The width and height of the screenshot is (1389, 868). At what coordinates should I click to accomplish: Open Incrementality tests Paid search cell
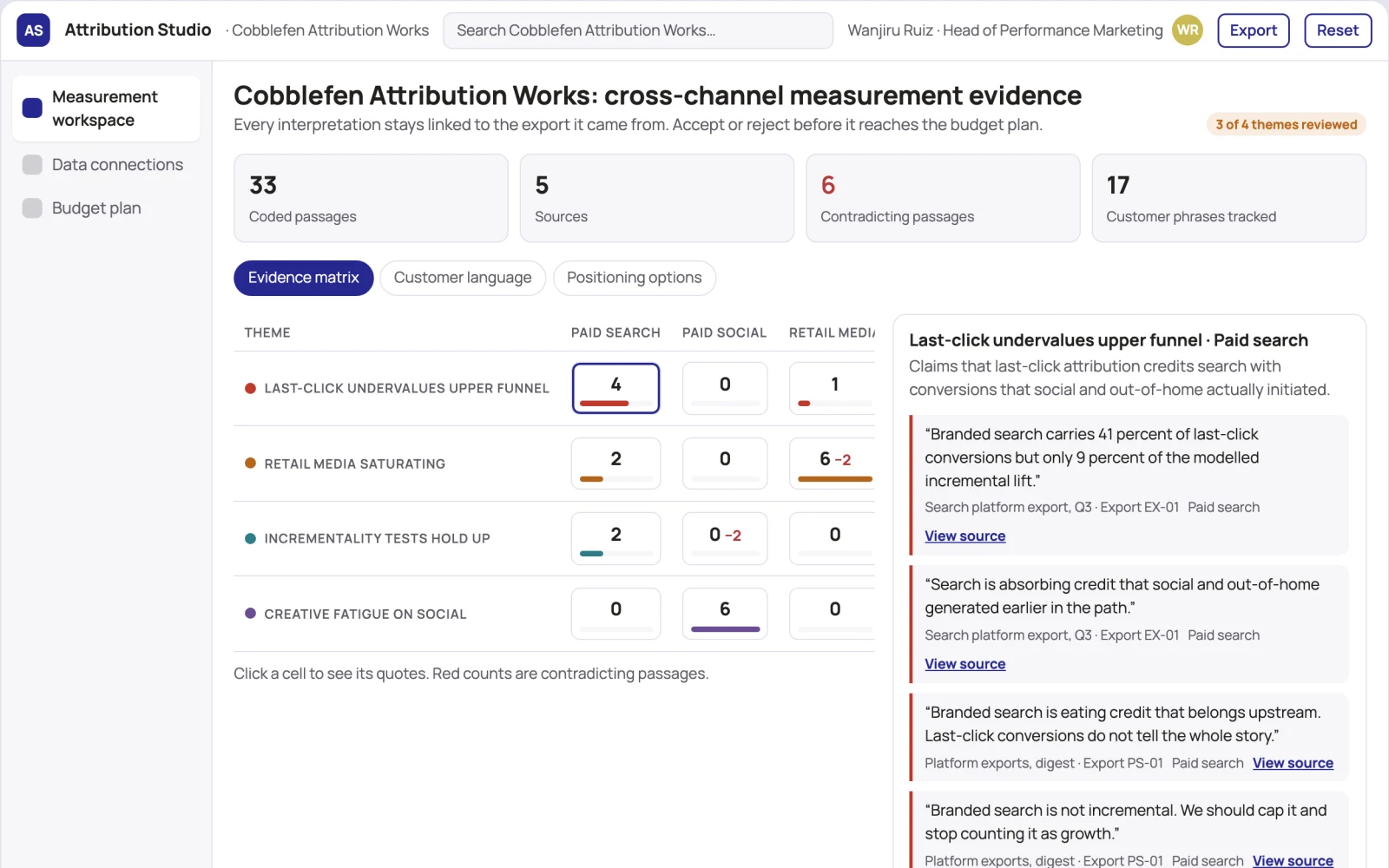click(x=616, y=538)
